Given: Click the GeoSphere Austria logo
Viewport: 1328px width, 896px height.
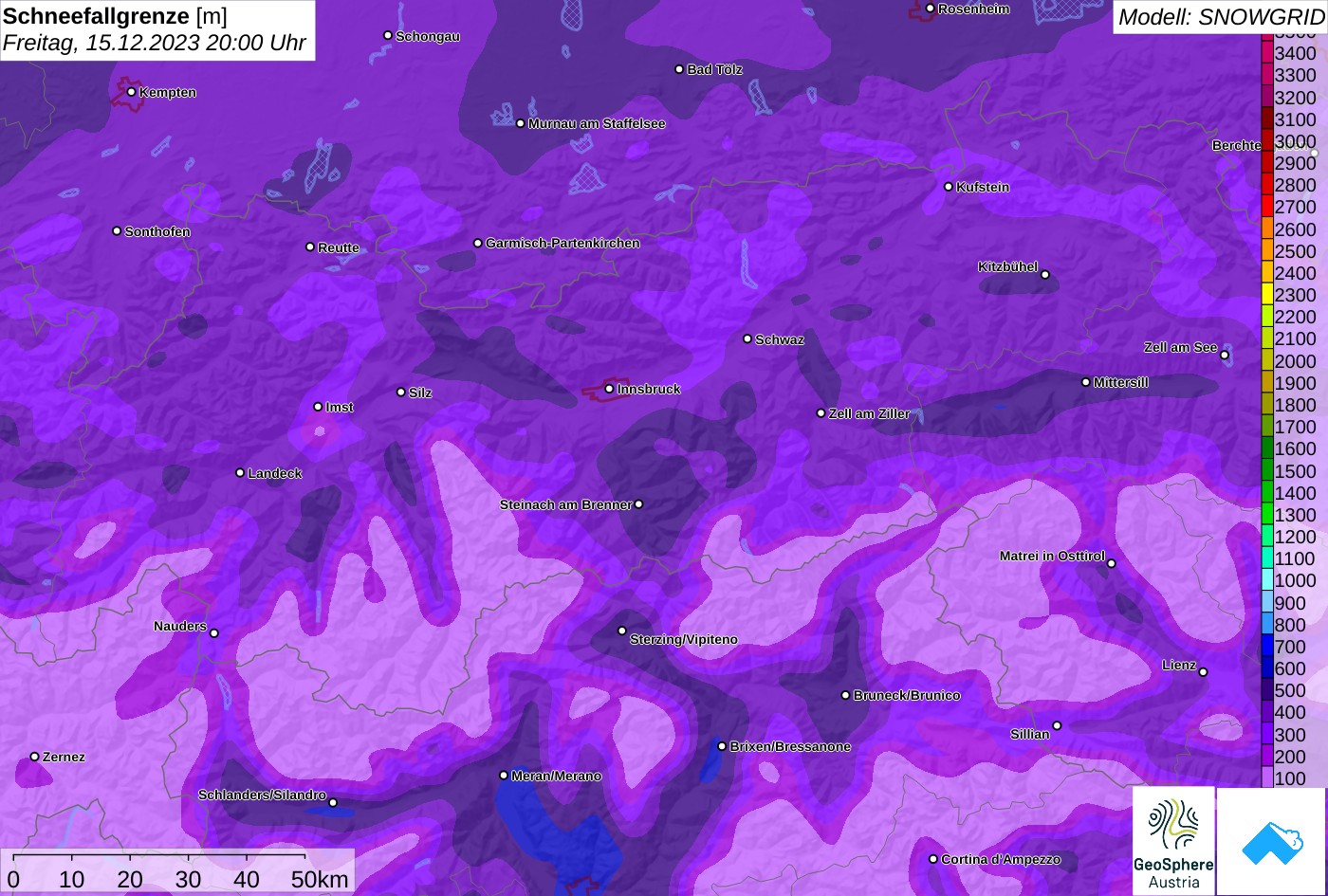Looking at the screenshot, I should pyautogui.click(x=1173, y=841).
